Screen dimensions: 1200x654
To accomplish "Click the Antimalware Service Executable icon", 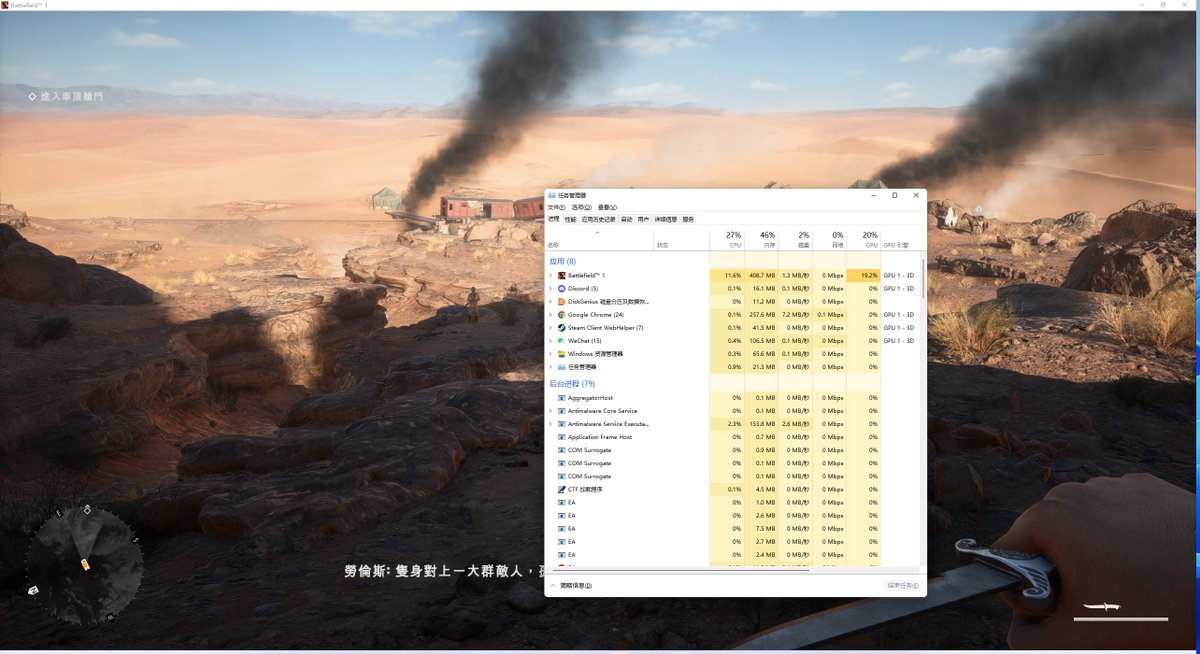I will coord(562,424).
